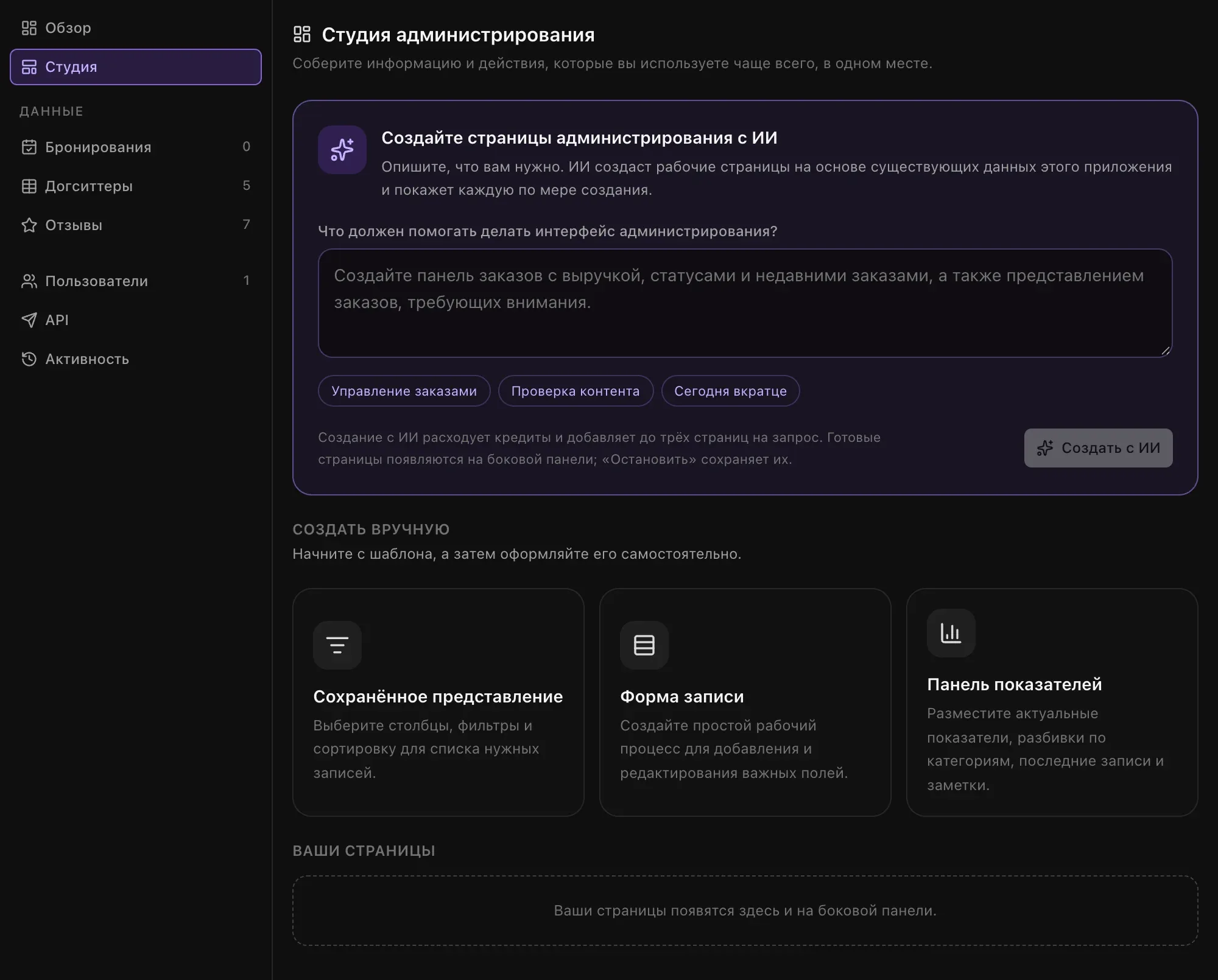Open the Панель показателей template card
This screenshot has height=980, width=1218.
(x=1052, y=702)
